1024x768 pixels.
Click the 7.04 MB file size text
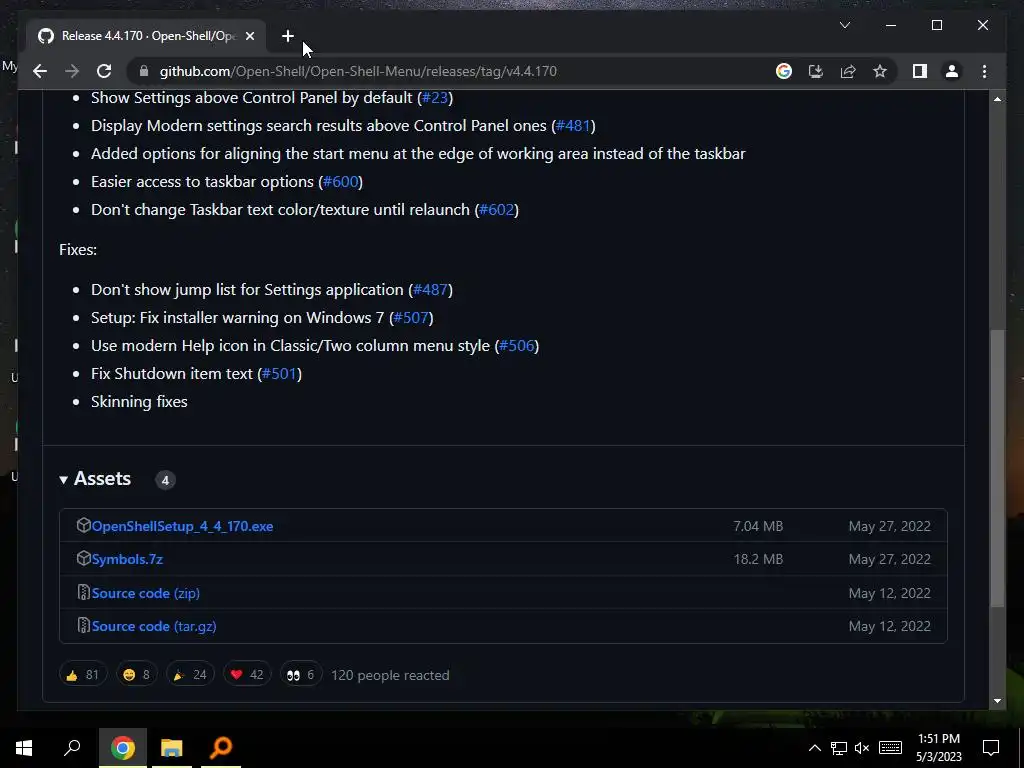[758, 526]
